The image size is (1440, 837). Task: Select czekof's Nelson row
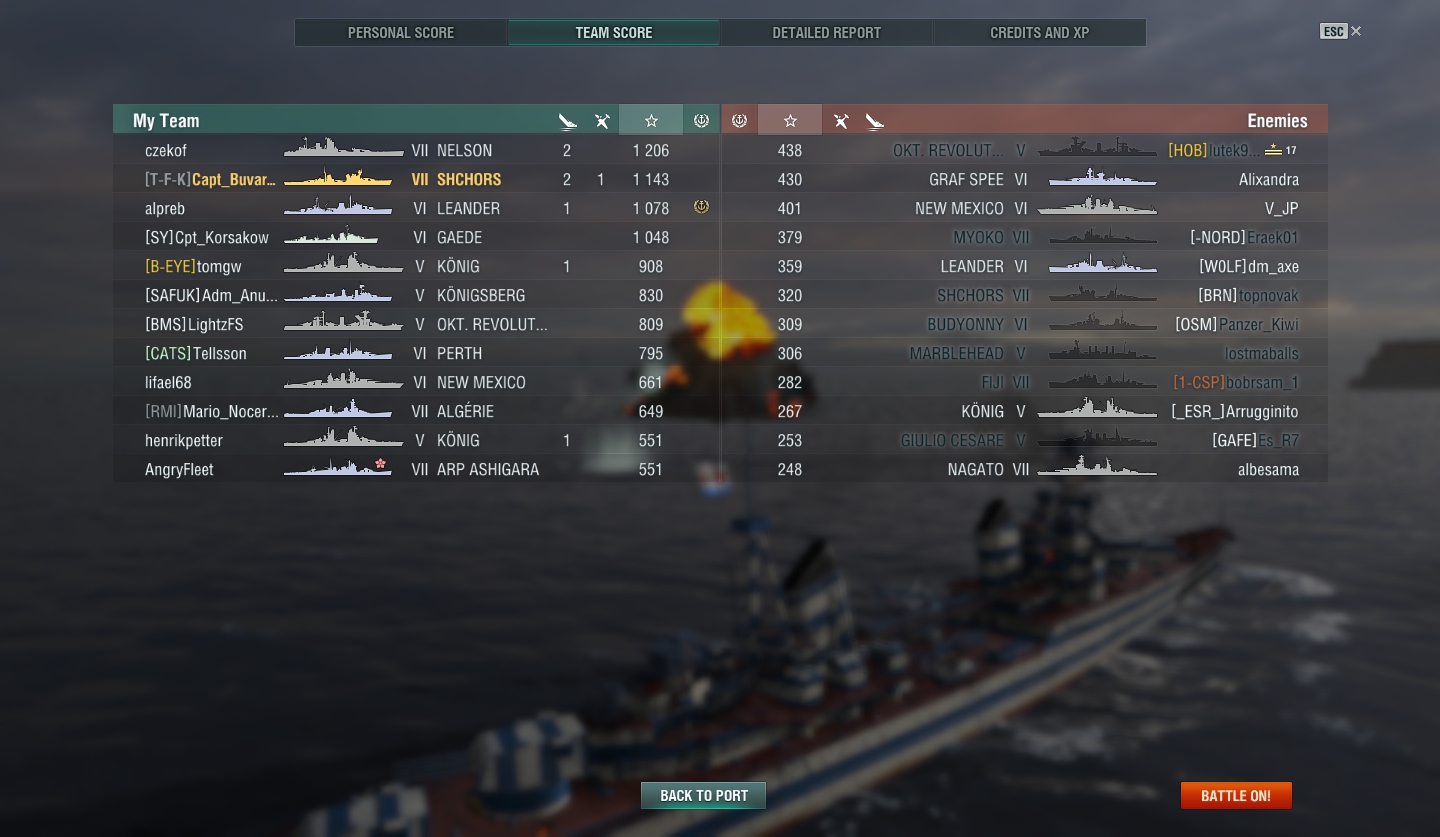click(x=416, y=150)
